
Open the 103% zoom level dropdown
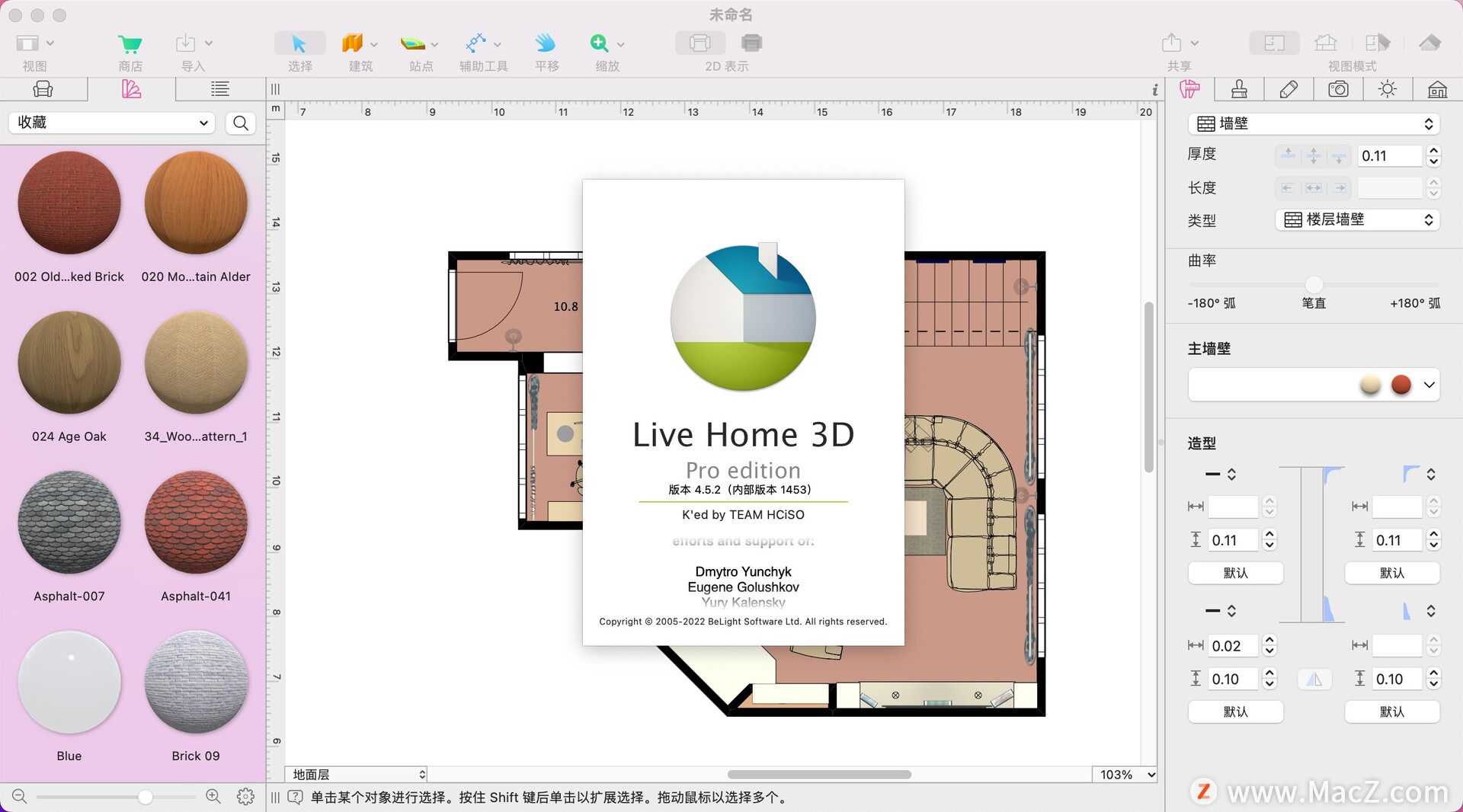click(1125, 775)
